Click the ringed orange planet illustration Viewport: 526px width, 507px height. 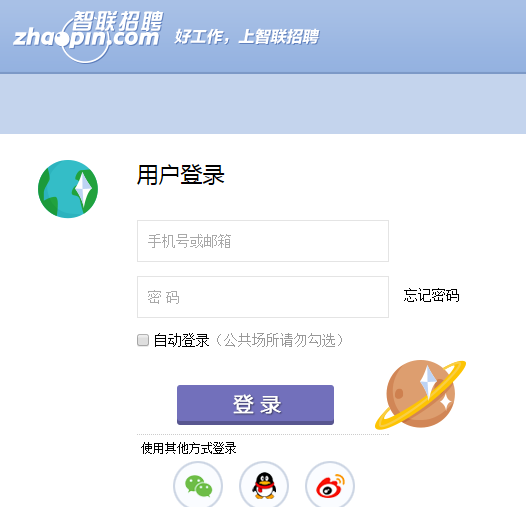click(x=421, y=394)
